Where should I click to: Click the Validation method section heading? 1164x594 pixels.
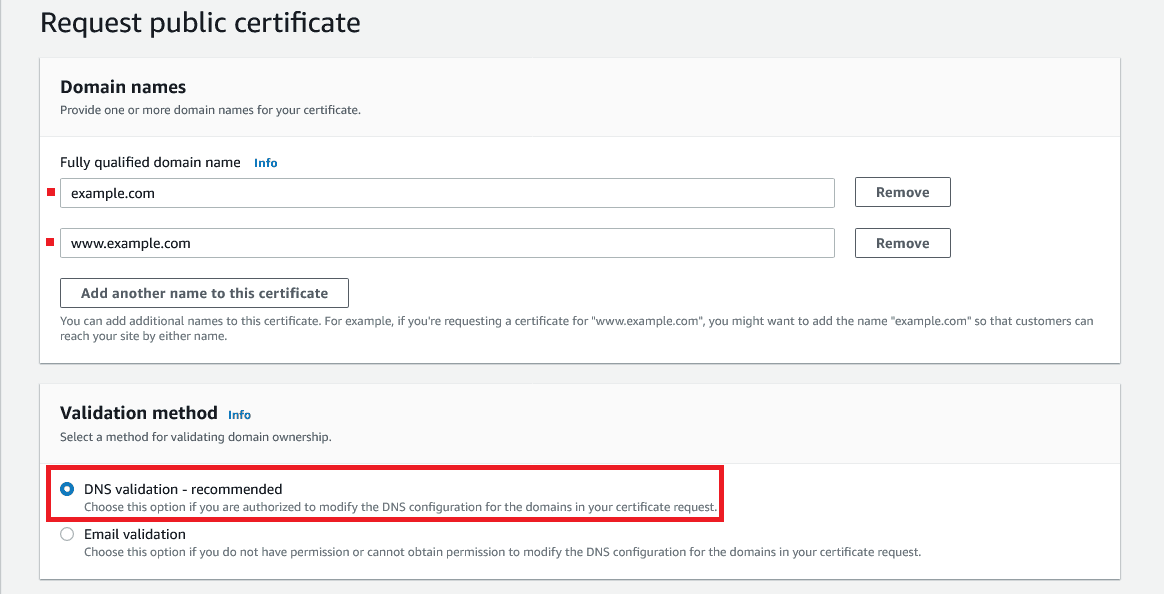pyautogui.click(x=139, y=413)
